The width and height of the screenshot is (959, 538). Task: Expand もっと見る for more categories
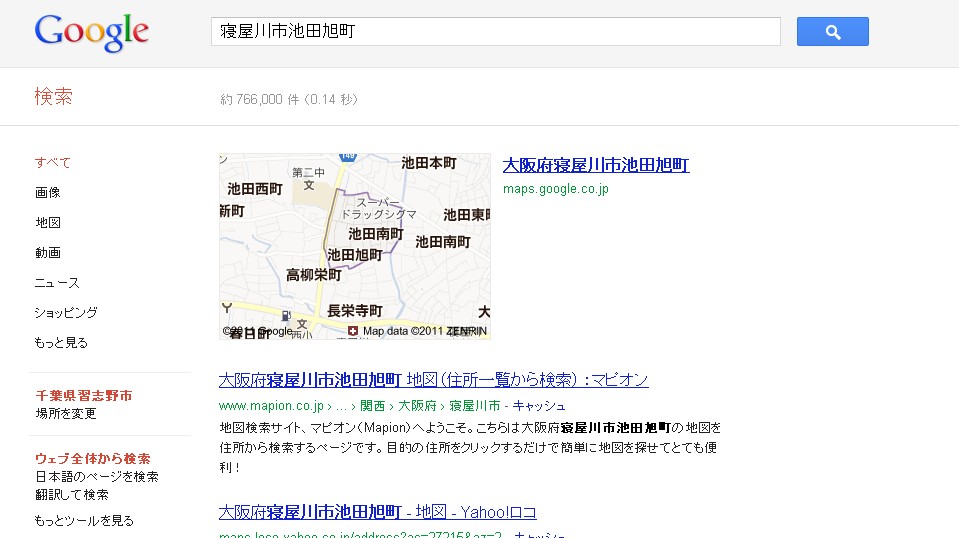pyautogui.click(x=61, y=342)
